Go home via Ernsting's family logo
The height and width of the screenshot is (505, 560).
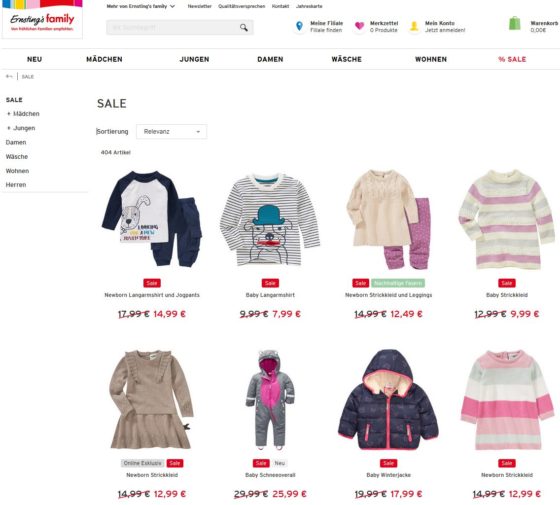pyautogui.click(x=42, y=19)
